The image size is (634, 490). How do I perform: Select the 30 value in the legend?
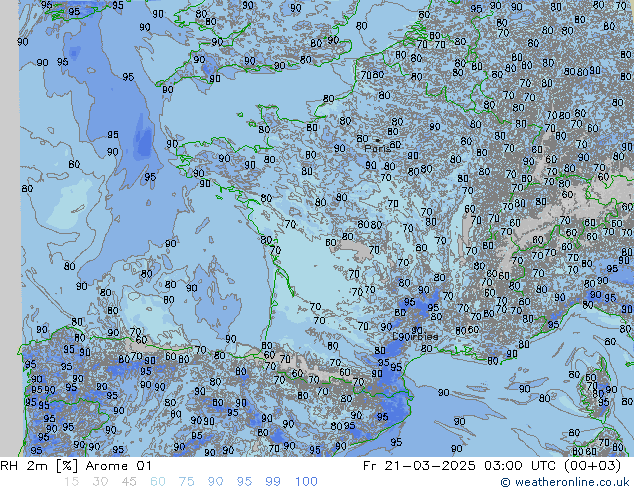pos(100,482)
